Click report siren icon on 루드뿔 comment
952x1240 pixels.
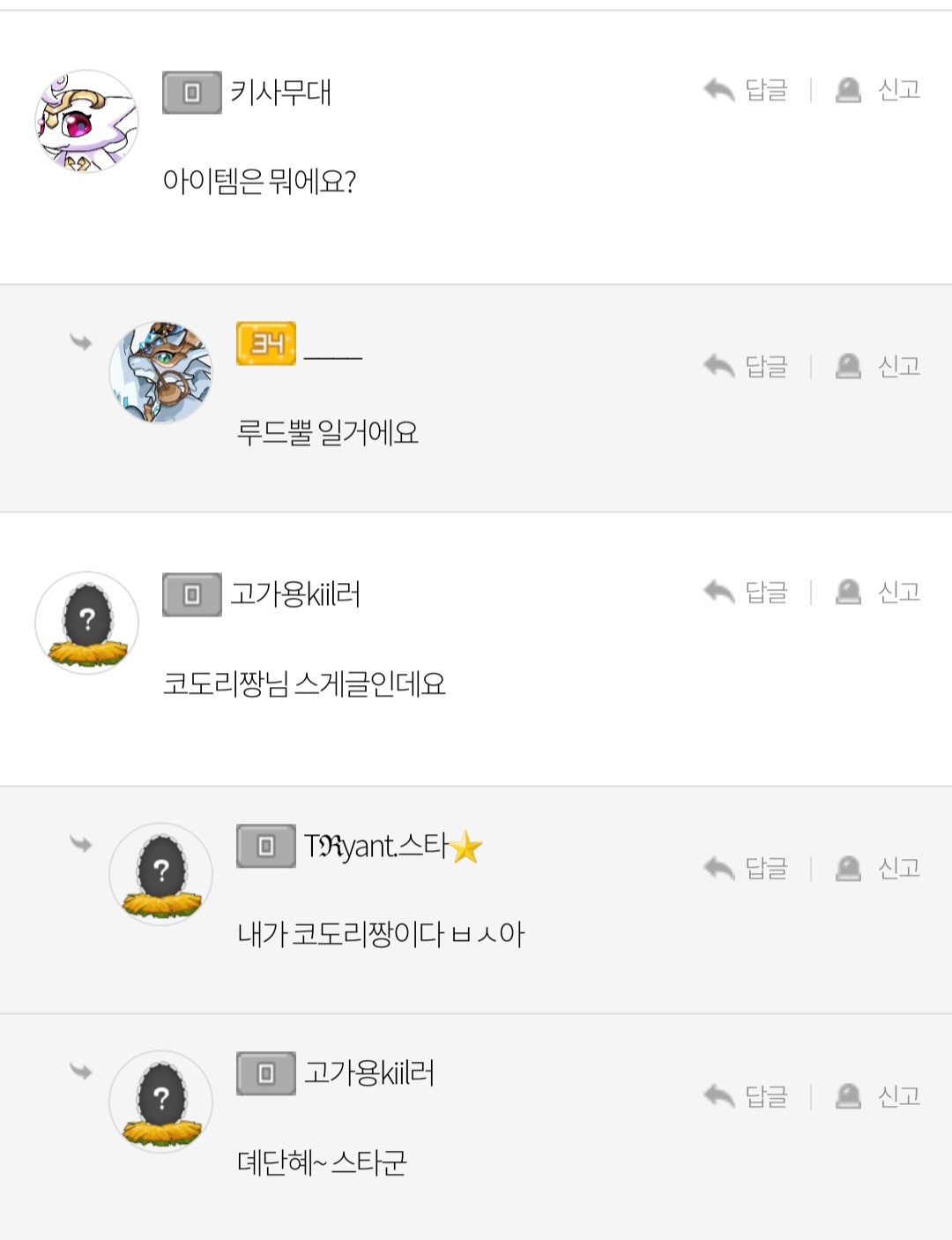click(848, 366)
